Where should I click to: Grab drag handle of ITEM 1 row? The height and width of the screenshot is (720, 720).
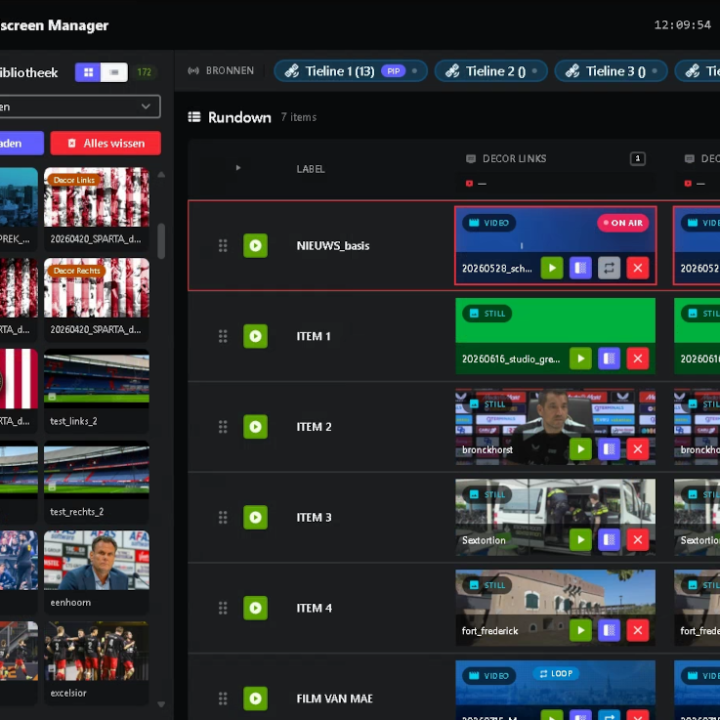click(223, 336)
